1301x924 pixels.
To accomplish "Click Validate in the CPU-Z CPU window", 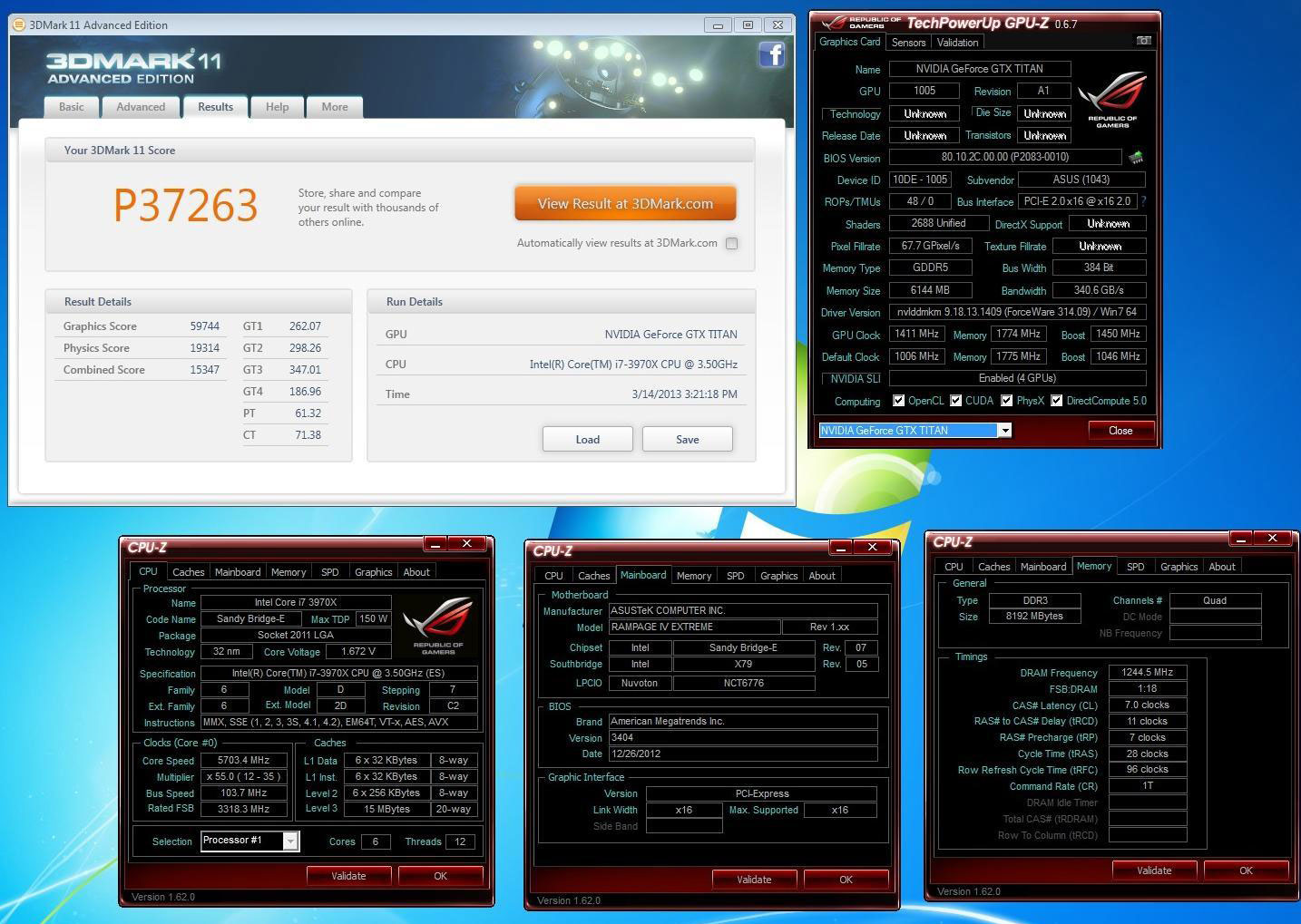I will 348,876.
